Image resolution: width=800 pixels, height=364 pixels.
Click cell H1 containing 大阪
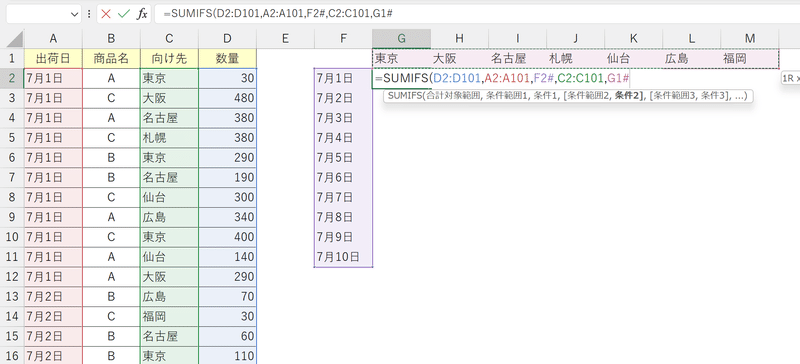click(460, 59)
